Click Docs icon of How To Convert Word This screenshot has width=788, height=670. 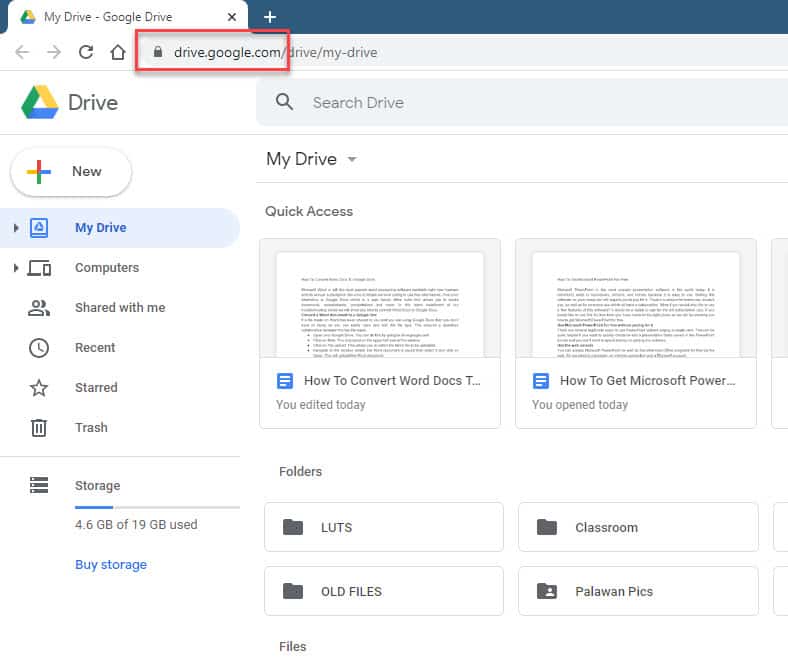285,381
